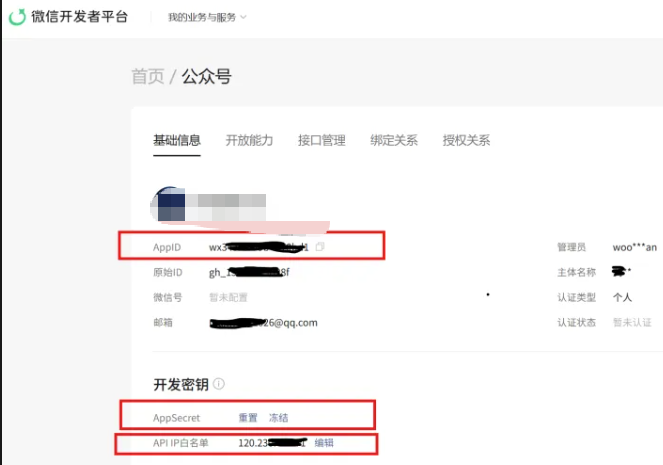Click the 微信开发者平台 title text

coord(79,17)
